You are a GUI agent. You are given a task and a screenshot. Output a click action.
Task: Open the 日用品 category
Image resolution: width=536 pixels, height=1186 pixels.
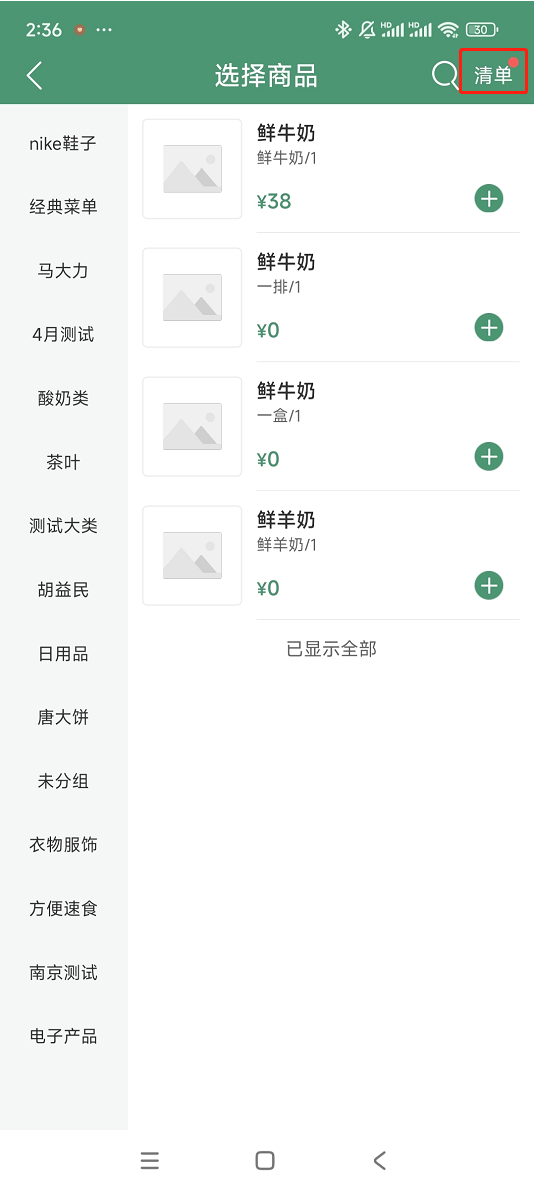coord(64,654)
